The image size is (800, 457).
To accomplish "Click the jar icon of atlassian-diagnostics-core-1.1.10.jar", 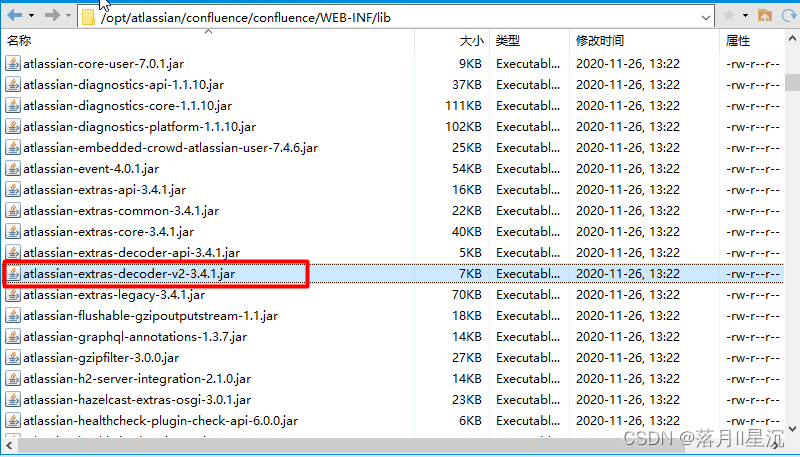I will (13, 105).
